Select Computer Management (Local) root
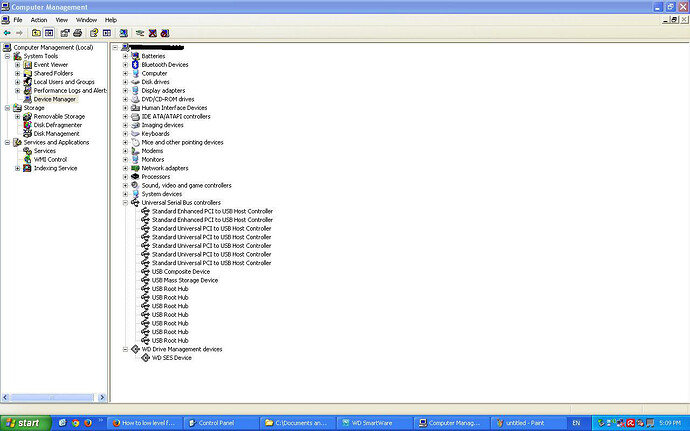690x431 pixels. (53, 48)
